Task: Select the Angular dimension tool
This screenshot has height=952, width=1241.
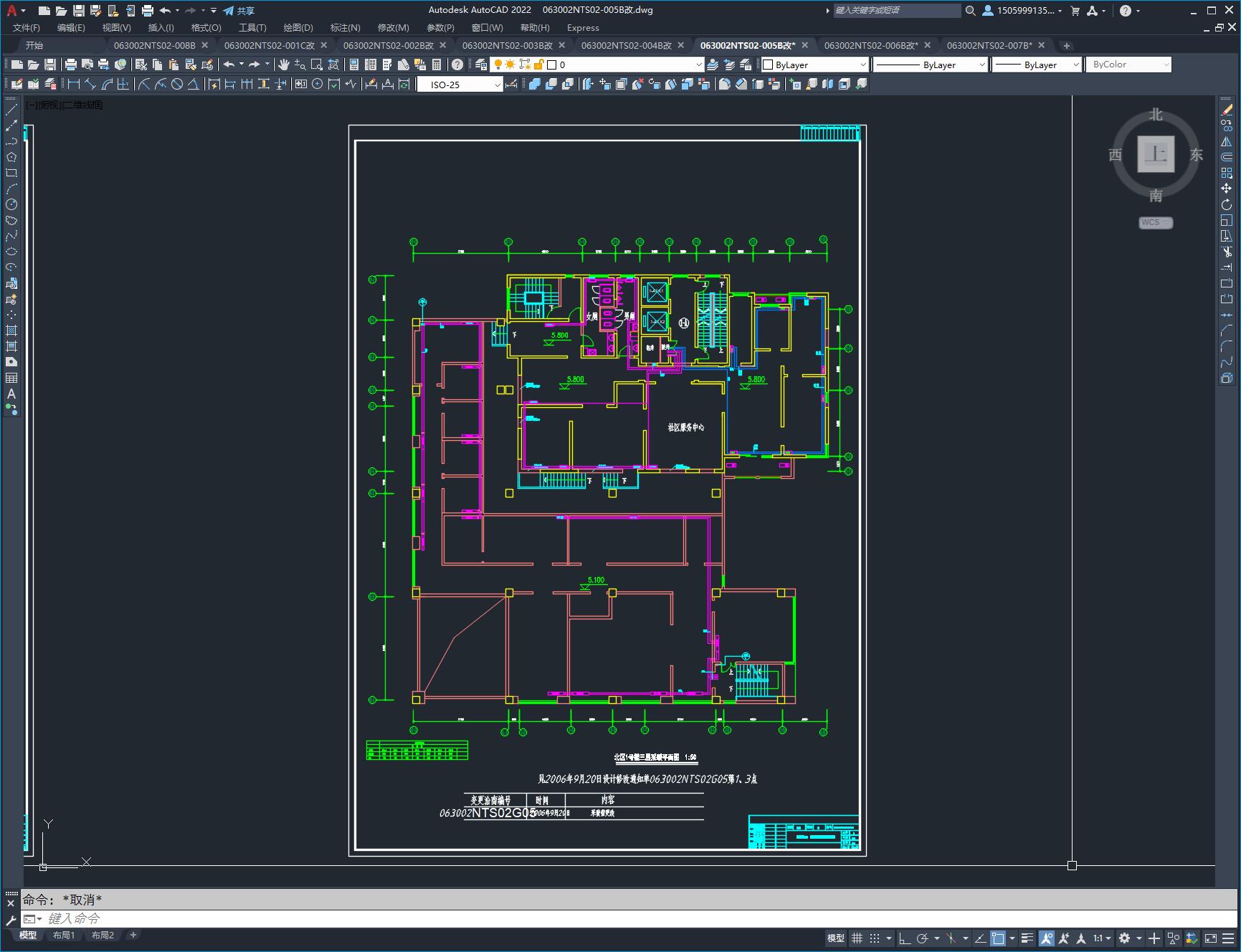Action: pos(194,84)
